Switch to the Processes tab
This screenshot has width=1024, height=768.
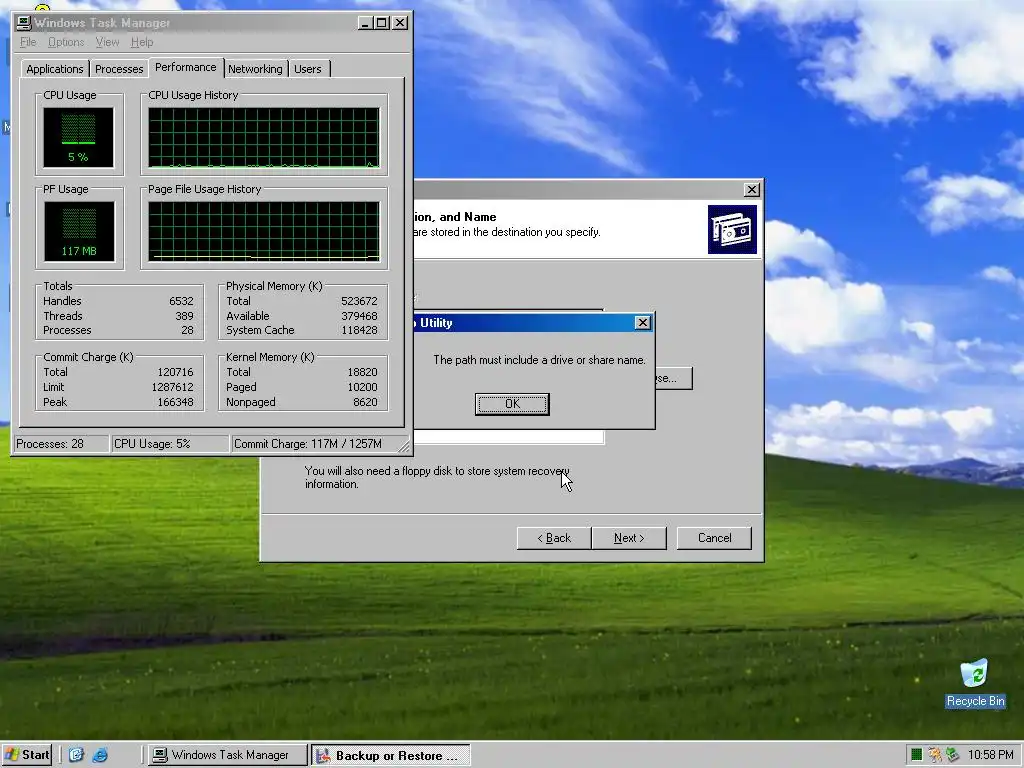(x=119, y=69)
